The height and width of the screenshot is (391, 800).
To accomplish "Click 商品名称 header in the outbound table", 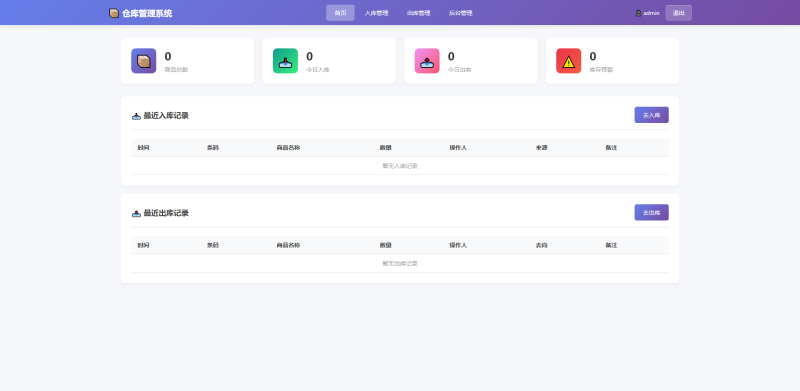I will coord(288,245).
